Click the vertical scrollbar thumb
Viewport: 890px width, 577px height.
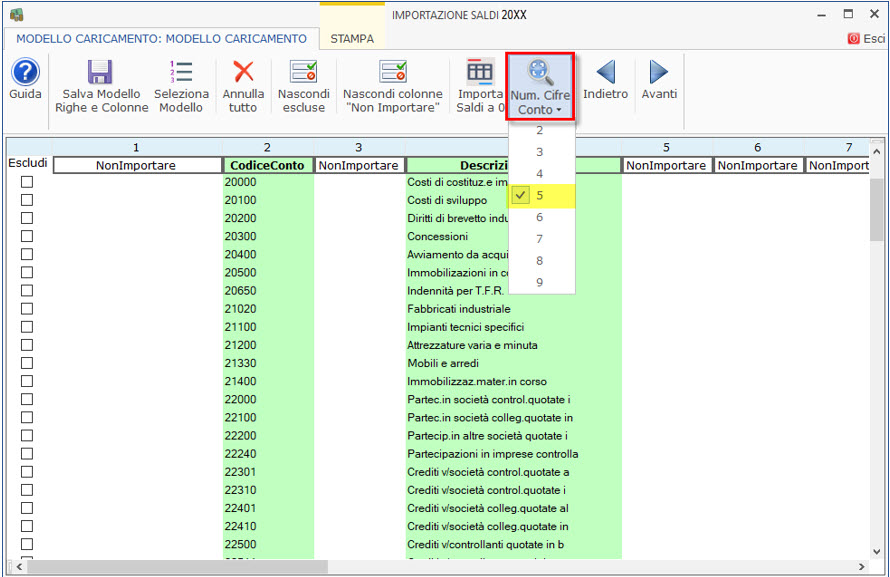click(877, 210)
